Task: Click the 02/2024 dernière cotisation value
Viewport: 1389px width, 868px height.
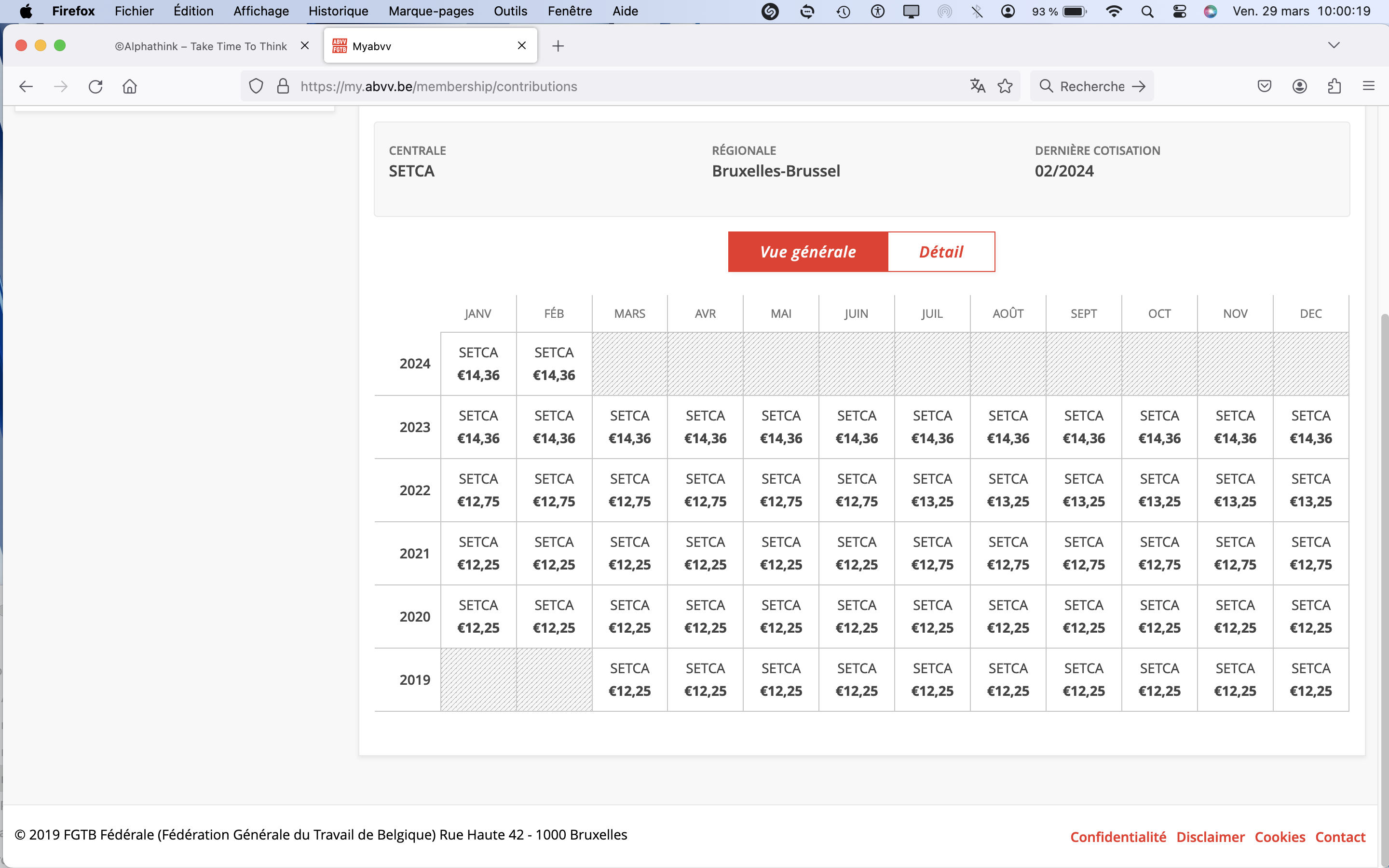Action: click(1064, 171)
